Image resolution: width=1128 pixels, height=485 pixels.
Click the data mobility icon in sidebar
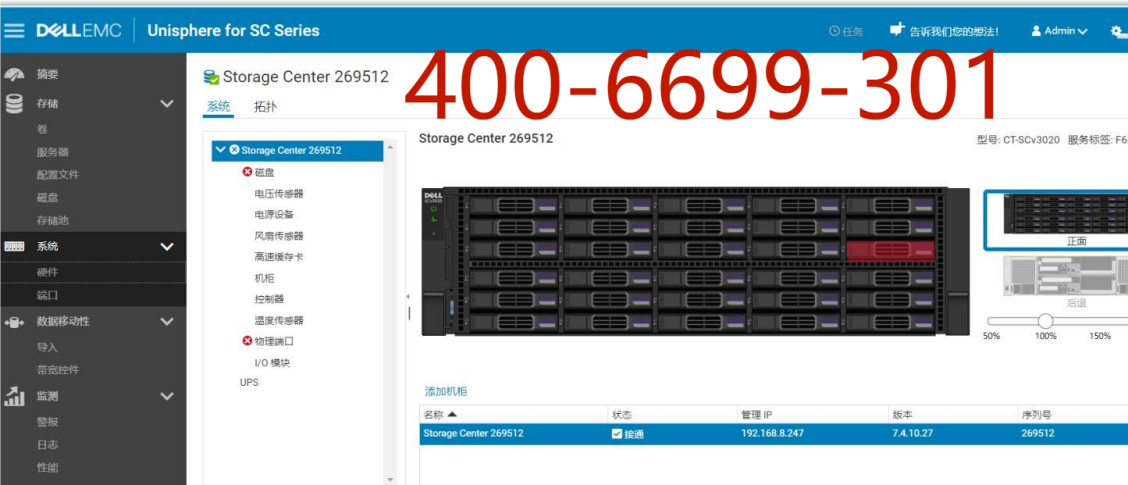point(14,322)
